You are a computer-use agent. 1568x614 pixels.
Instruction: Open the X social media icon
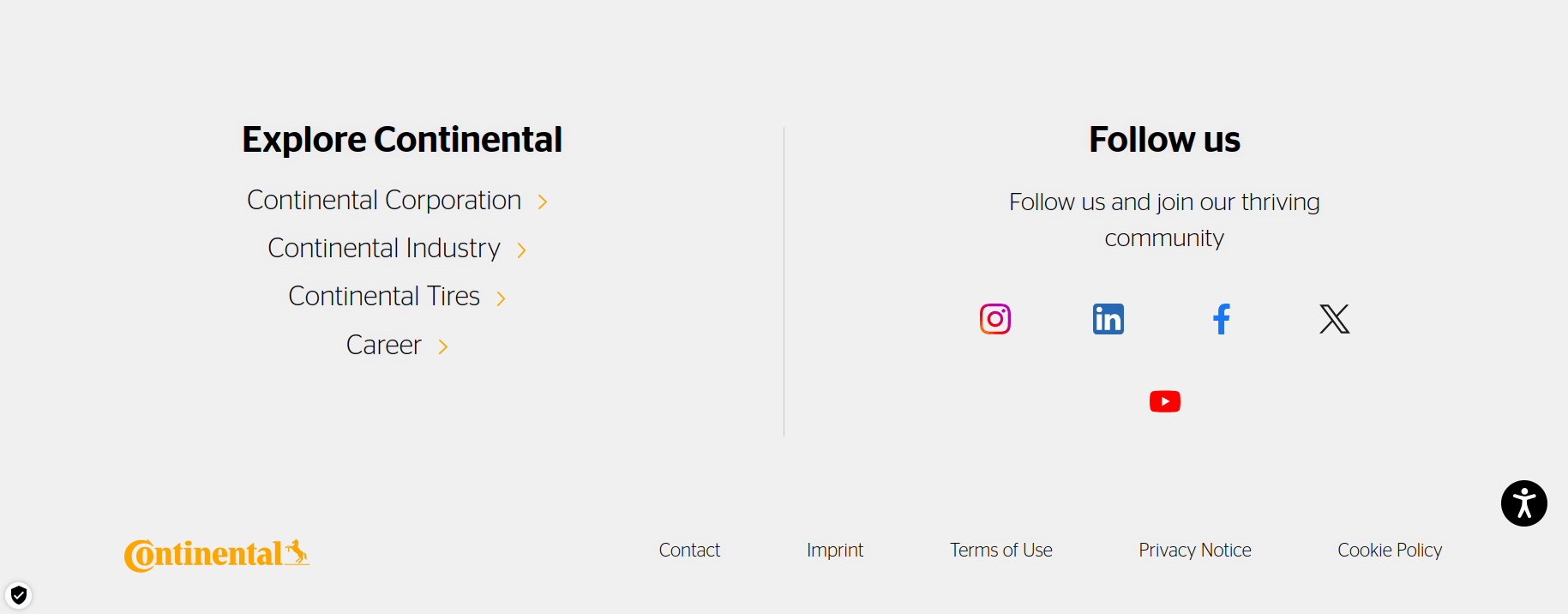[1334, 319]
